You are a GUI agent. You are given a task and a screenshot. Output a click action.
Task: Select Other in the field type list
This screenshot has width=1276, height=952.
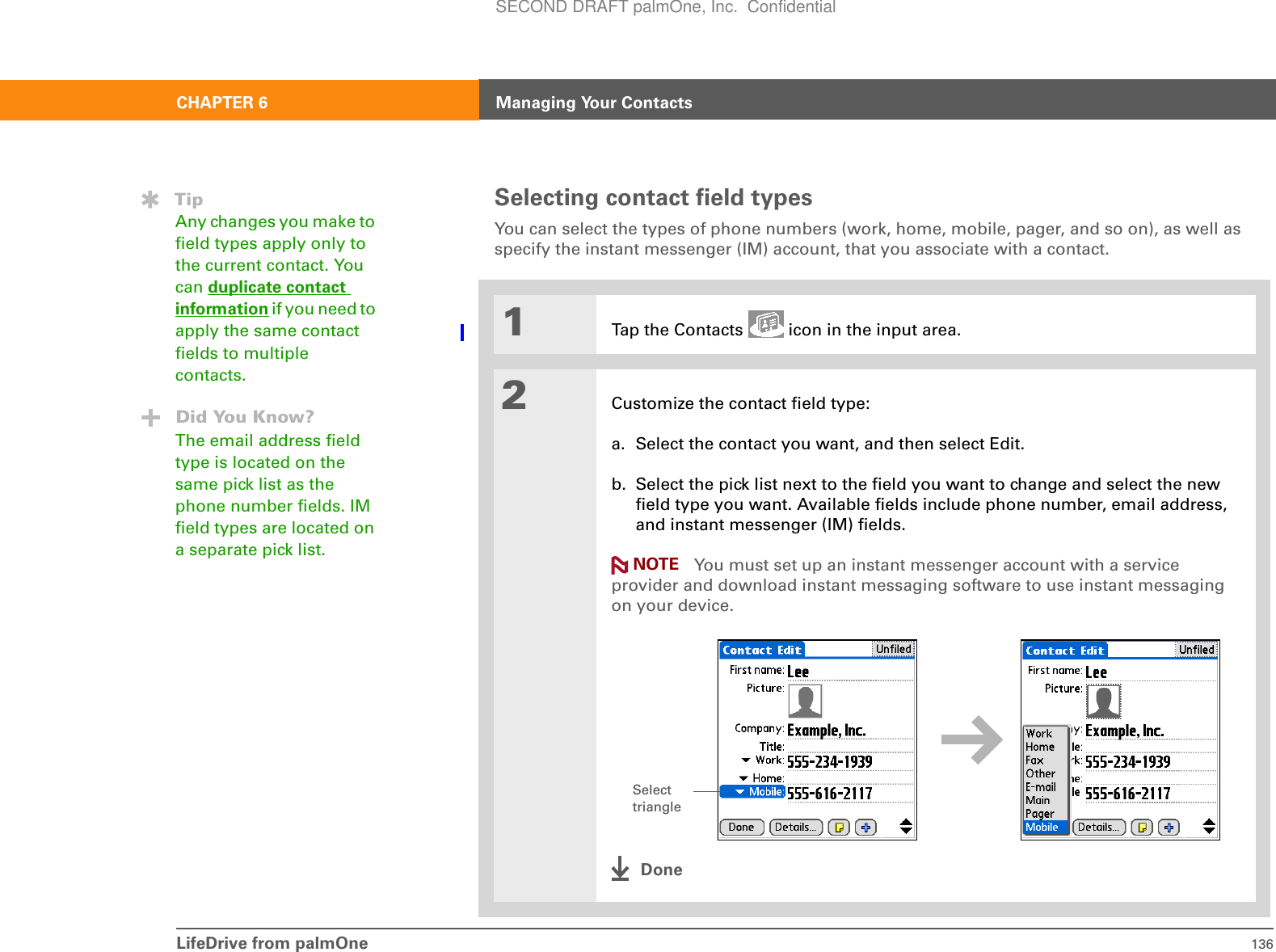pyautogui.click(x=1046, y=773)
